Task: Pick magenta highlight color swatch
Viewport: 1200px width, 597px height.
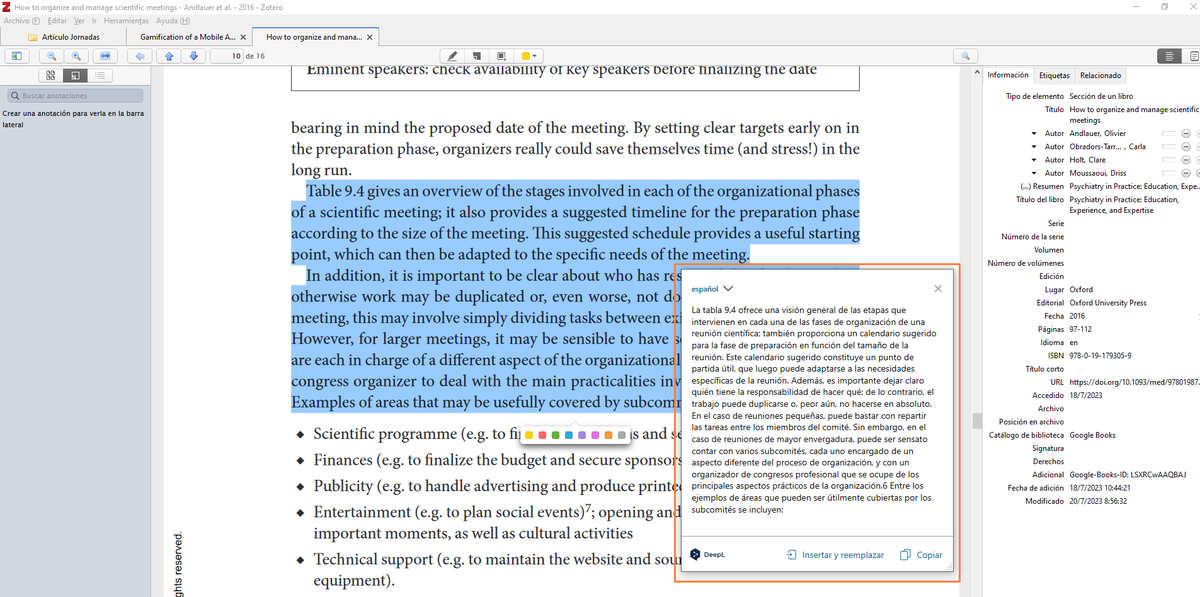Action: [x=595, y=435]
